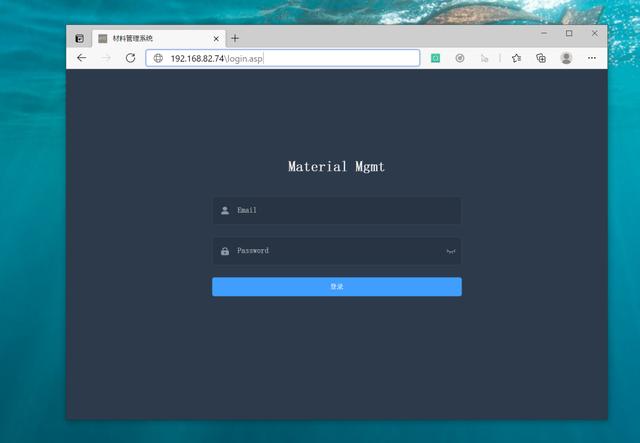Close the browser window
Viewport: 640px width, 443px height.
click(594, 33)
